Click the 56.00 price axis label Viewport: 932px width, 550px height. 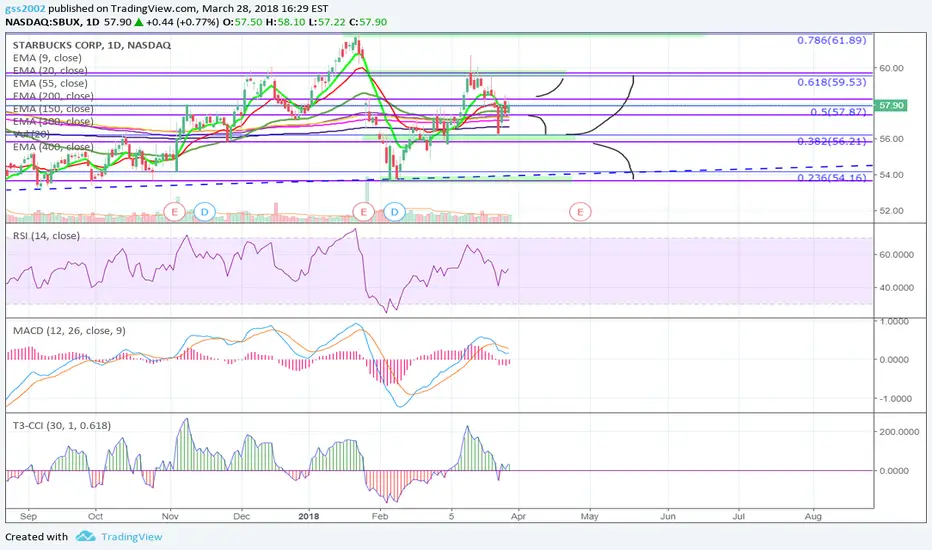(892, 139)
